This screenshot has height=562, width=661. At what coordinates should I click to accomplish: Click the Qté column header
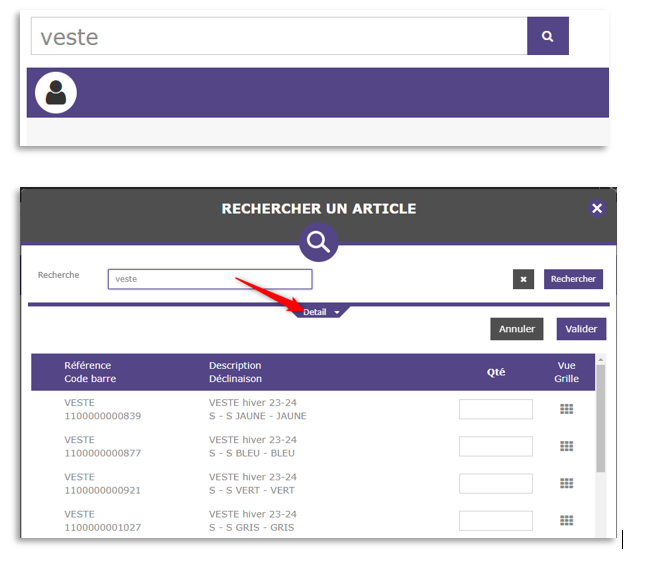[496, 372]
